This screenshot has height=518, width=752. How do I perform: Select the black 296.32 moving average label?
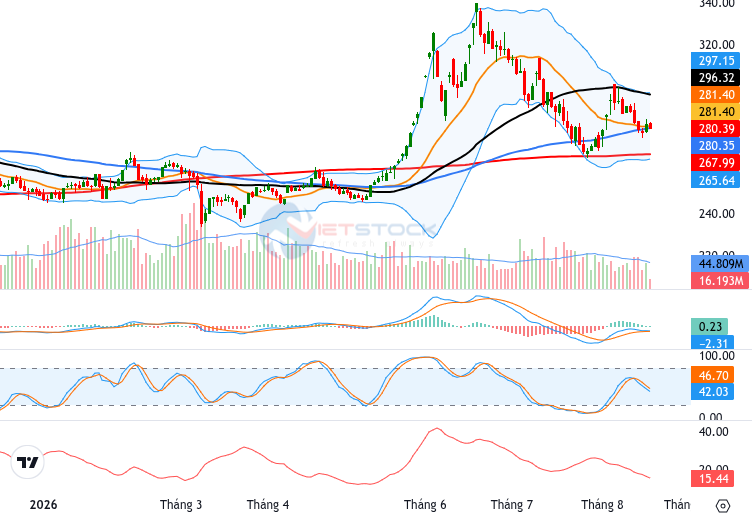716,77
